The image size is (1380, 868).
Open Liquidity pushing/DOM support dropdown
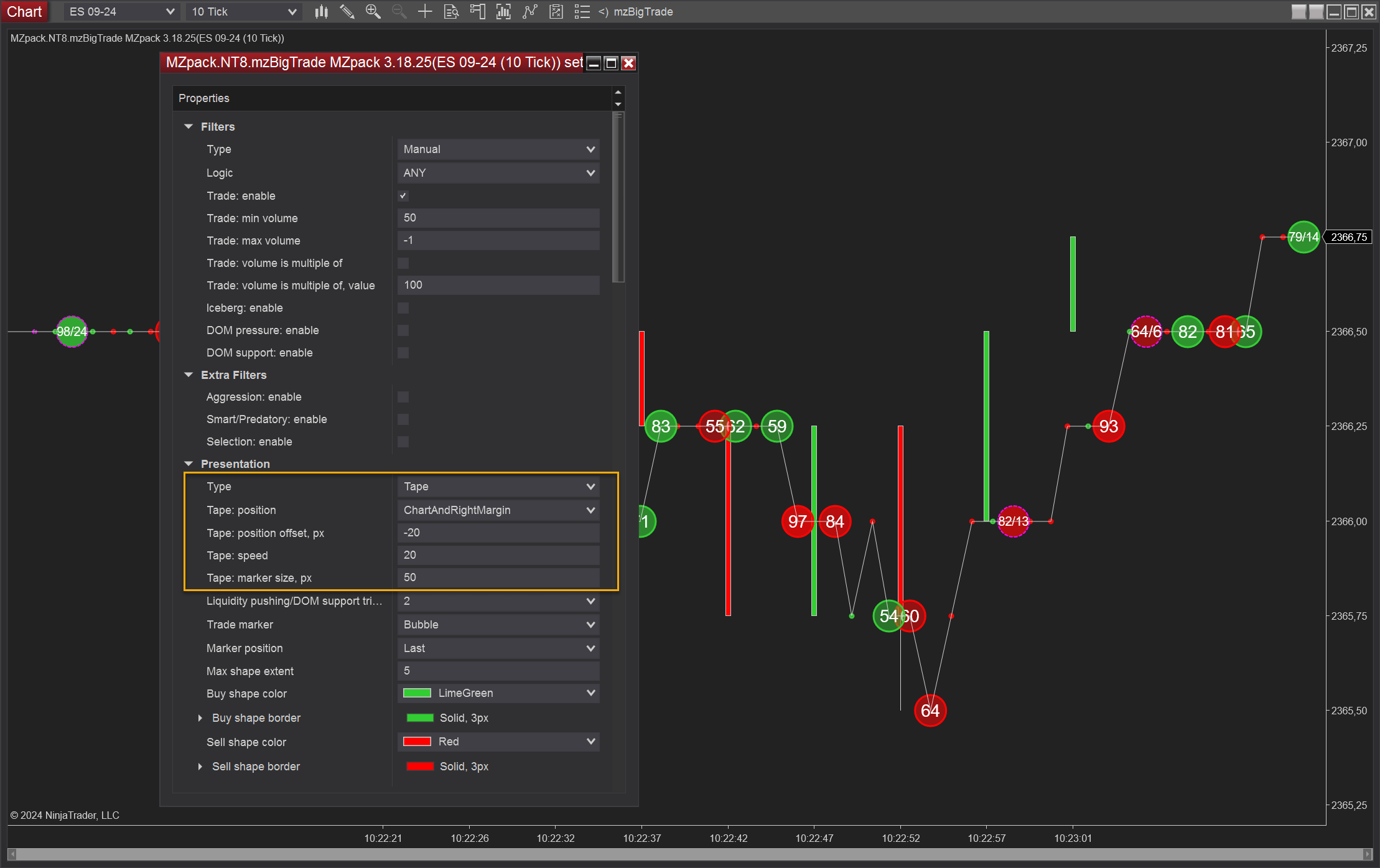(x=498, y=601)
